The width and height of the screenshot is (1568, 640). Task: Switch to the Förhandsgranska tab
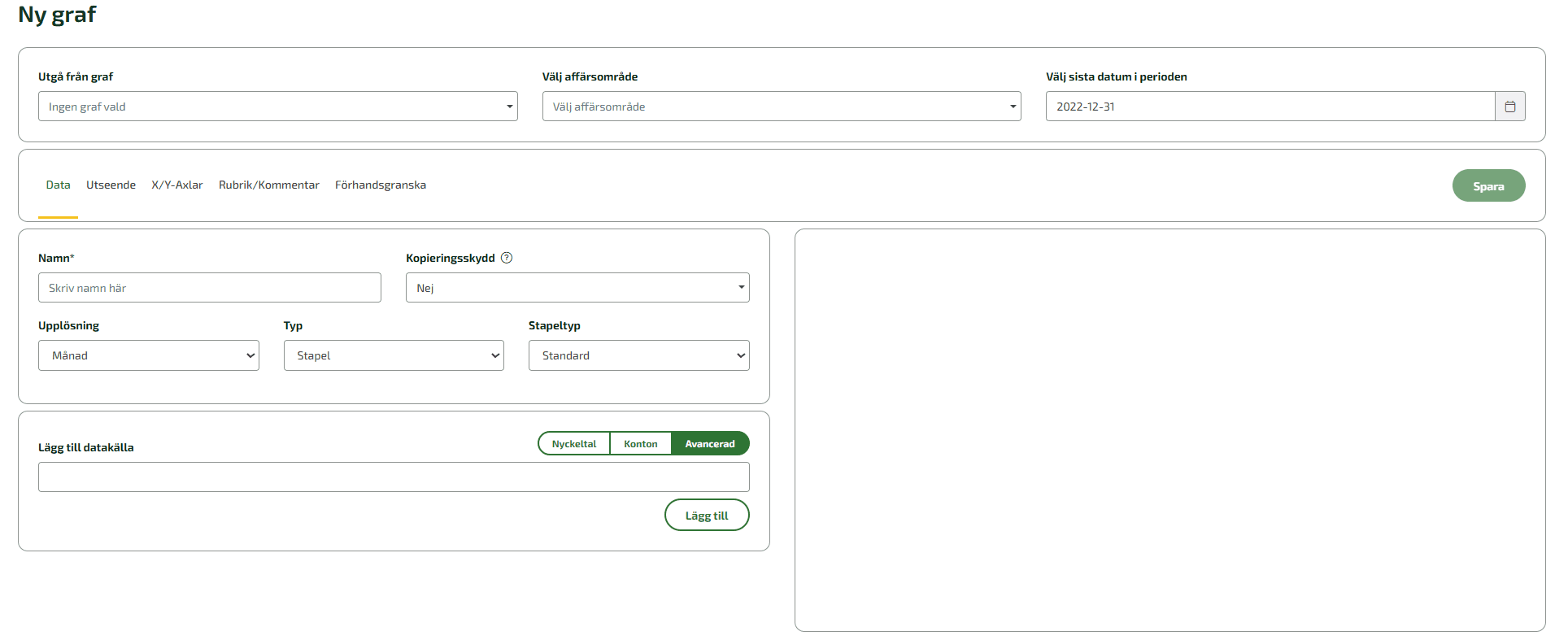(381, 185)
